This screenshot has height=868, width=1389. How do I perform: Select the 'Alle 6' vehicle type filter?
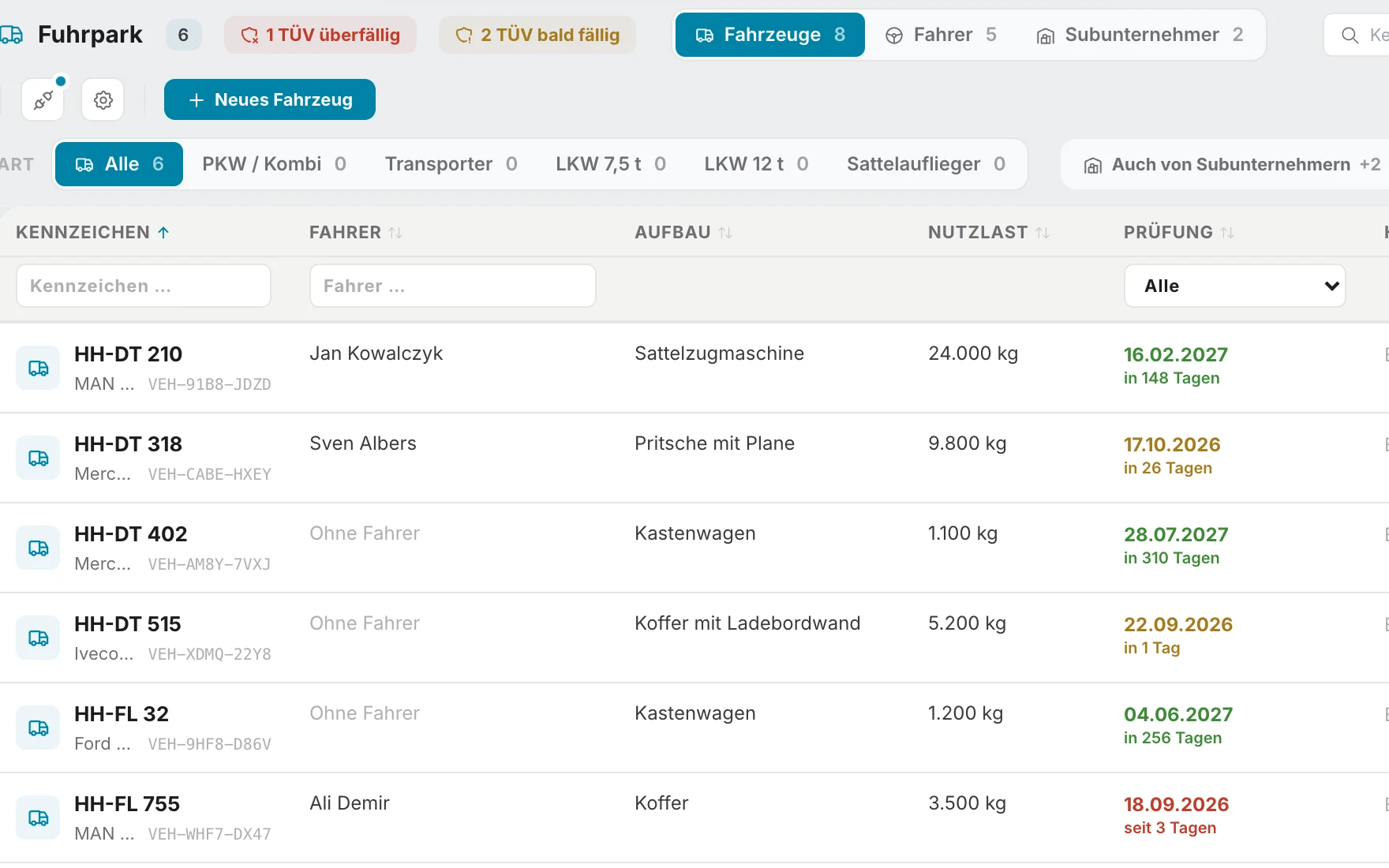[x=119, y=164]
